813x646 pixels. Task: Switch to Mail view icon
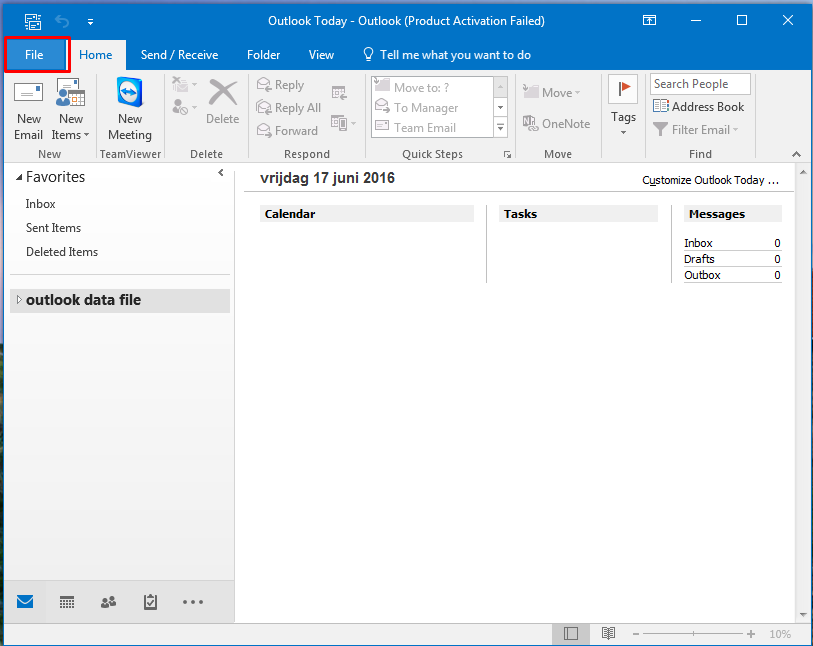pyautogui.click(x=25, y=602)
